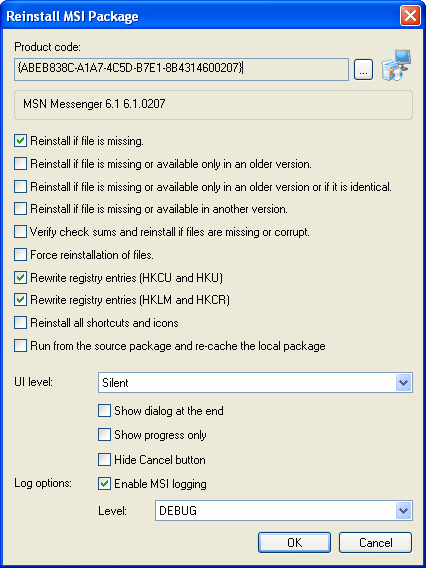The width and height of the screenshot is (426, 568).
Task: Toggle Hide Cancel button checkbox
Action: tap(105, 460)
